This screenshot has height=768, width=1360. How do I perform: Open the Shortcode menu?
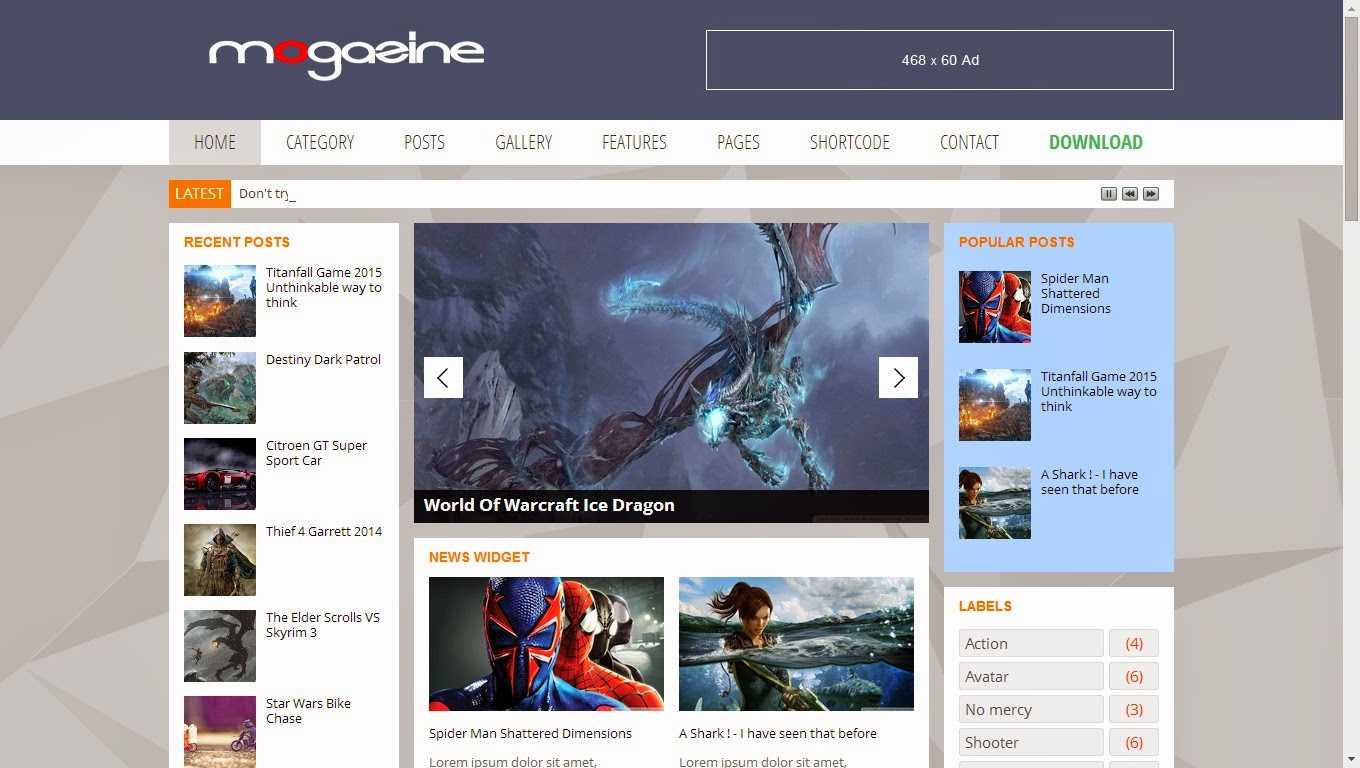(x=849, y=142)
